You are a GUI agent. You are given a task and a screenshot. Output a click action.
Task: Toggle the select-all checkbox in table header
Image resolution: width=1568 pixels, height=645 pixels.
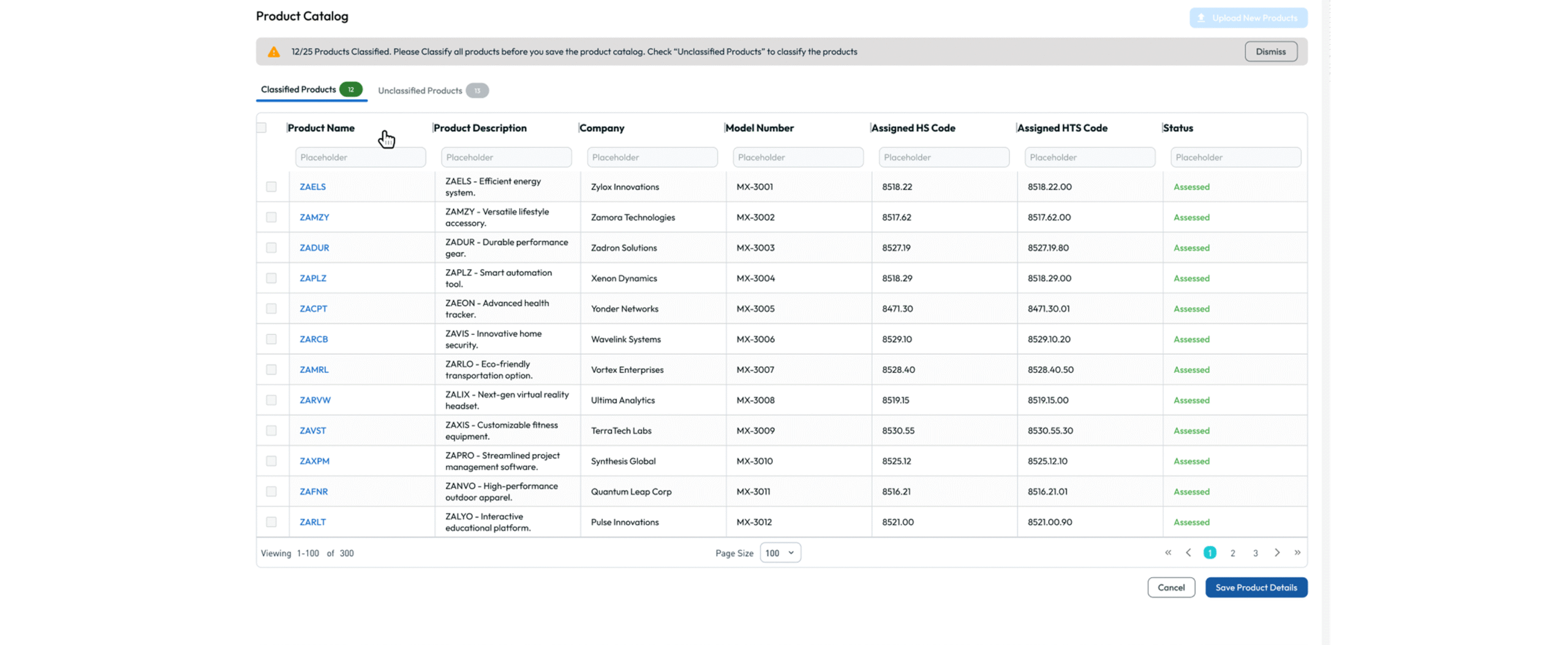click(262, 128)
